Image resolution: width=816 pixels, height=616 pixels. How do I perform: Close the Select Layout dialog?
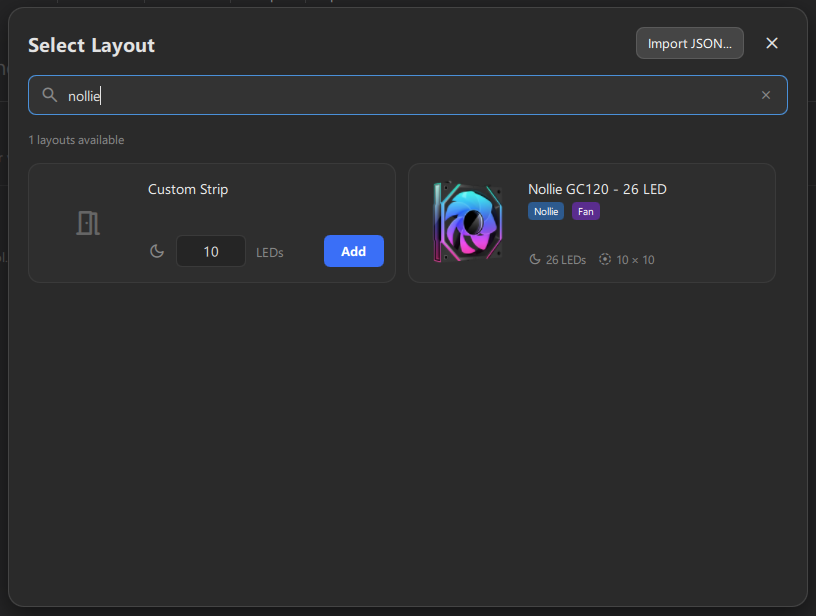[772, 43]
